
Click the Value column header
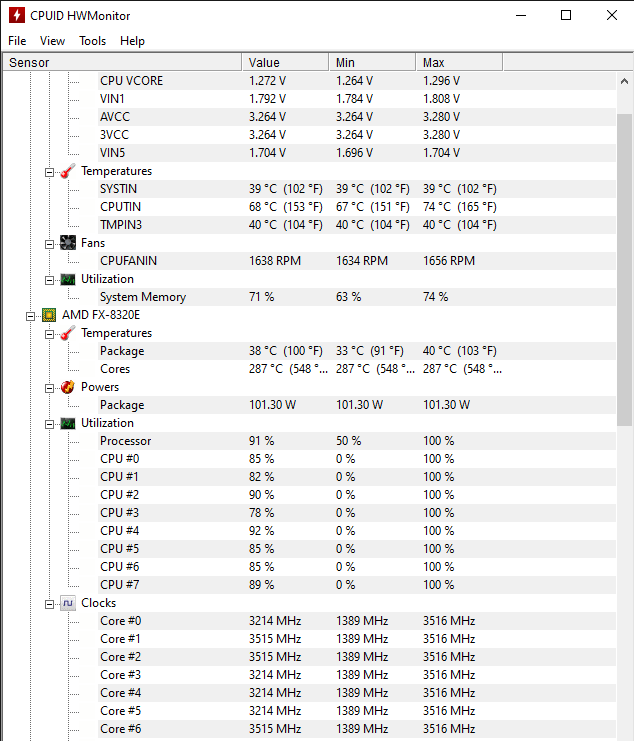click(285, 62)
